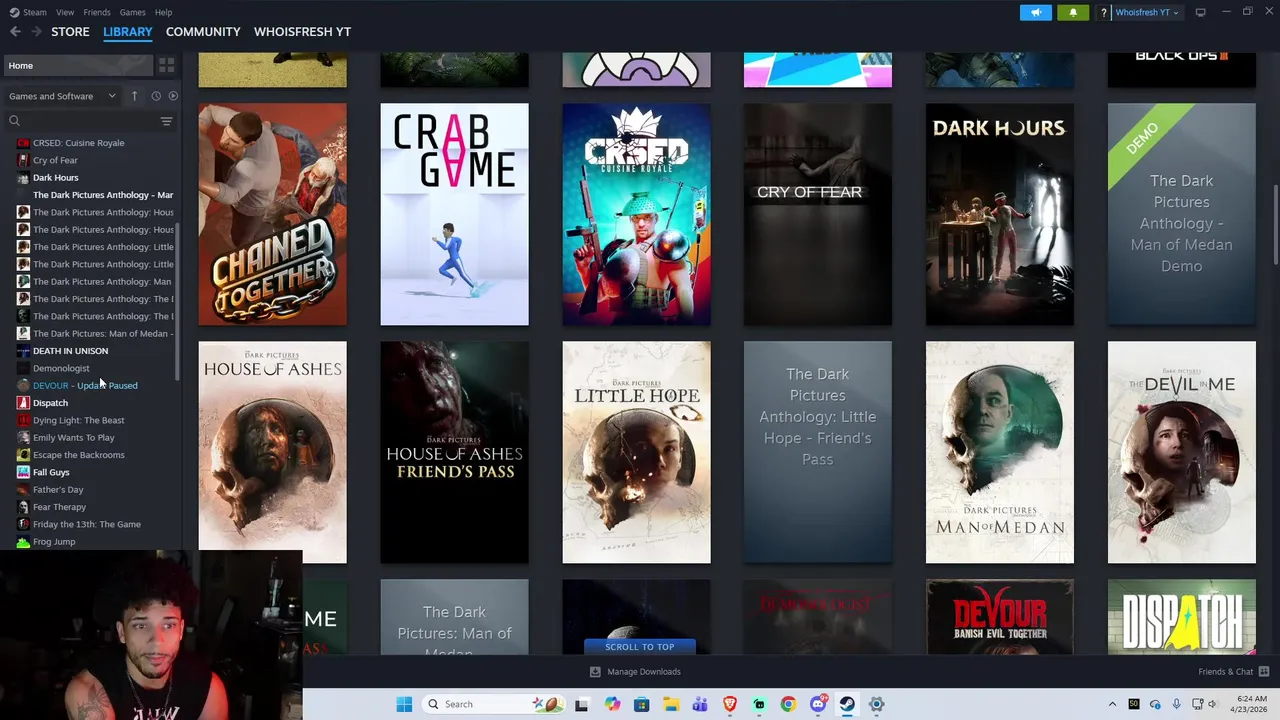Select Demonologist in the game list
Screen dimensions: 1280x720
tap(61, 368)
